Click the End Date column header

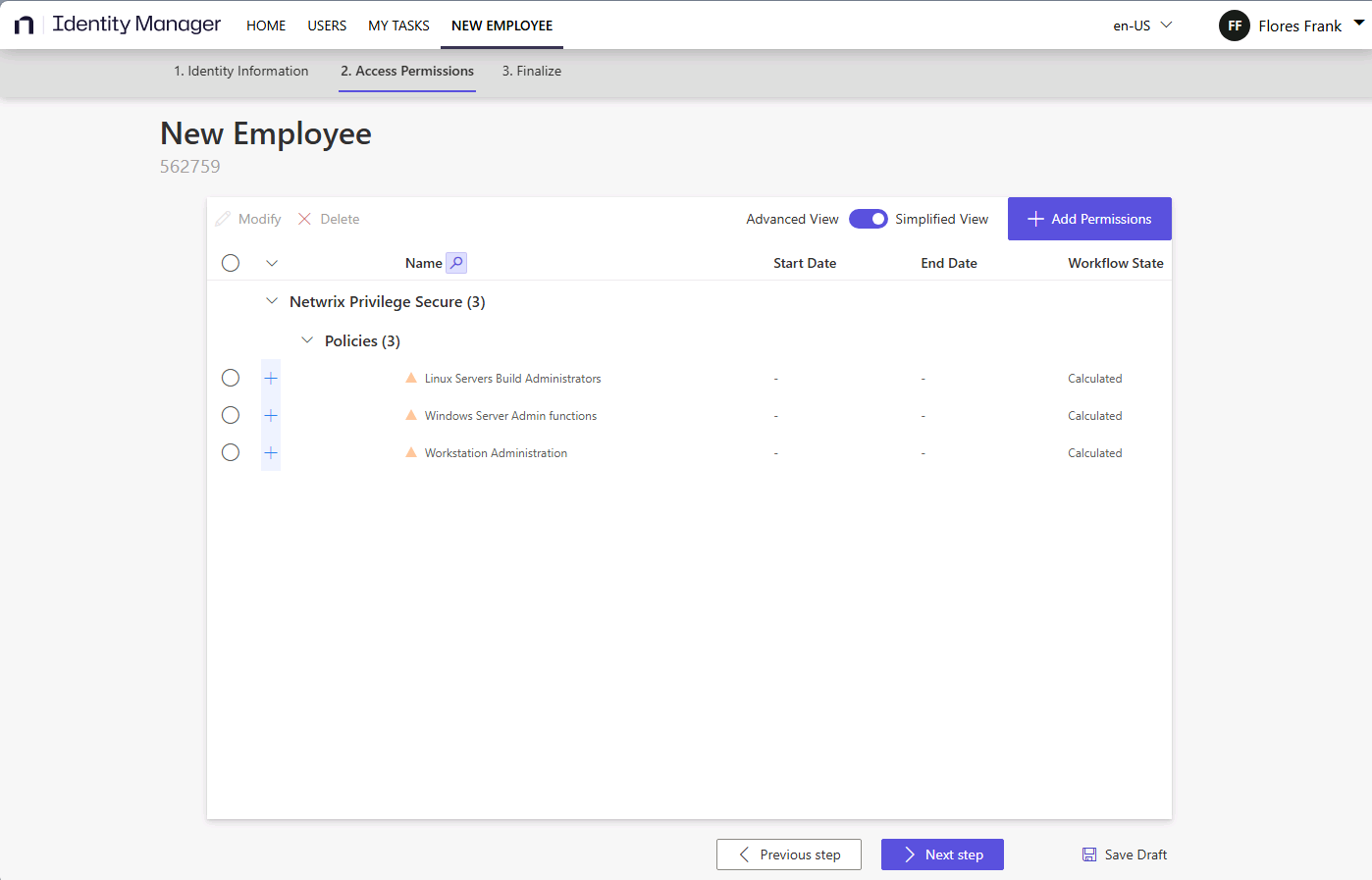coord(949,263)
